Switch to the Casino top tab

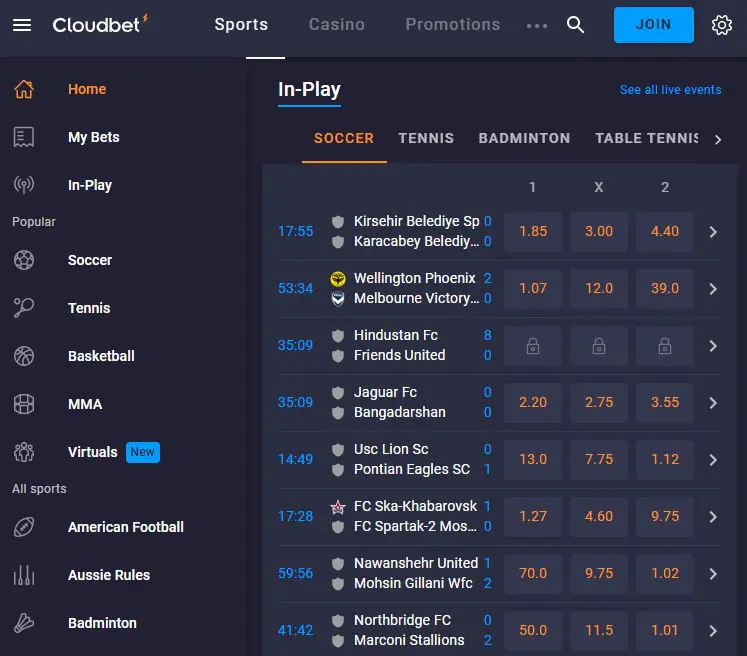[336, 24]
